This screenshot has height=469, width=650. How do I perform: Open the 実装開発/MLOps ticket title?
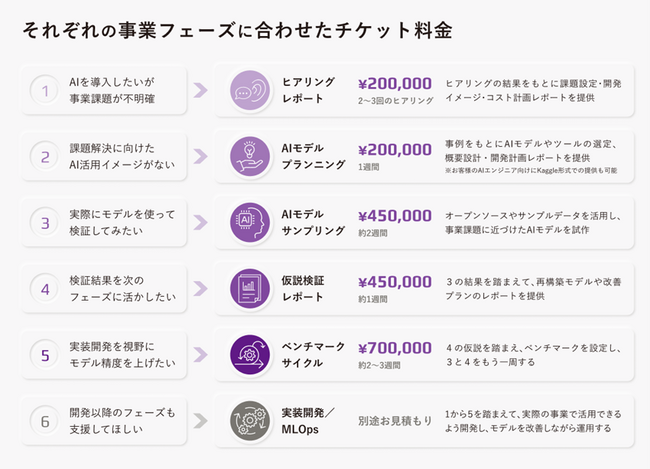coord(308,420)
